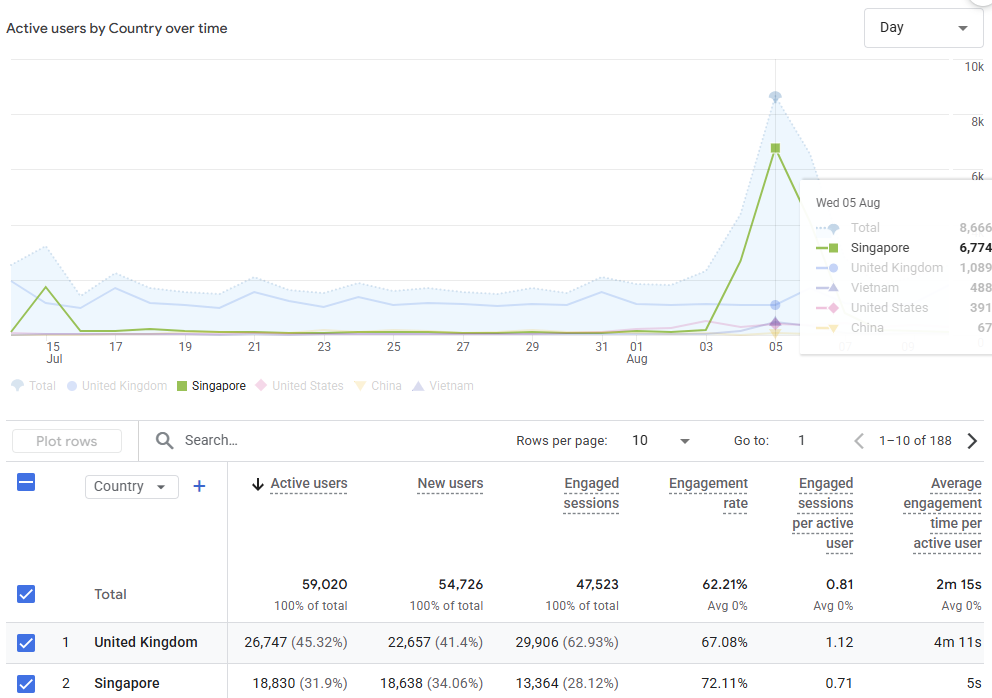Click the search magnifier icon
This screenshot has width=992, height=698.
pyautogui.click(x=164, y=440)
